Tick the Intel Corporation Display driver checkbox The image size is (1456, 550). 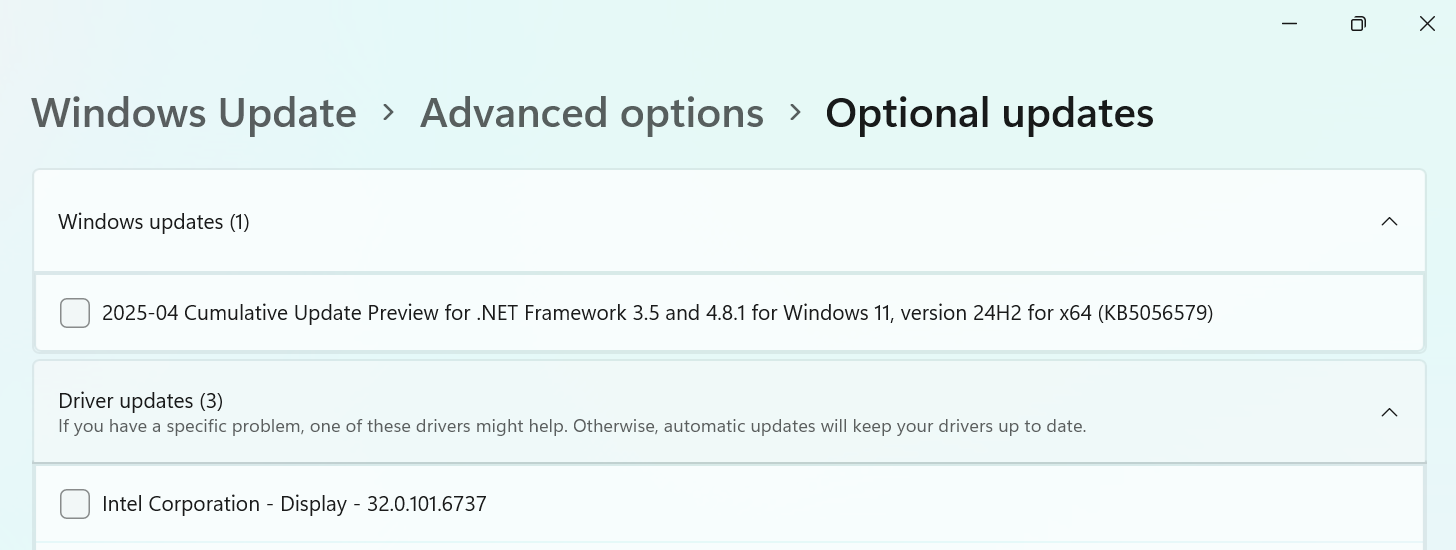[75, 504]
